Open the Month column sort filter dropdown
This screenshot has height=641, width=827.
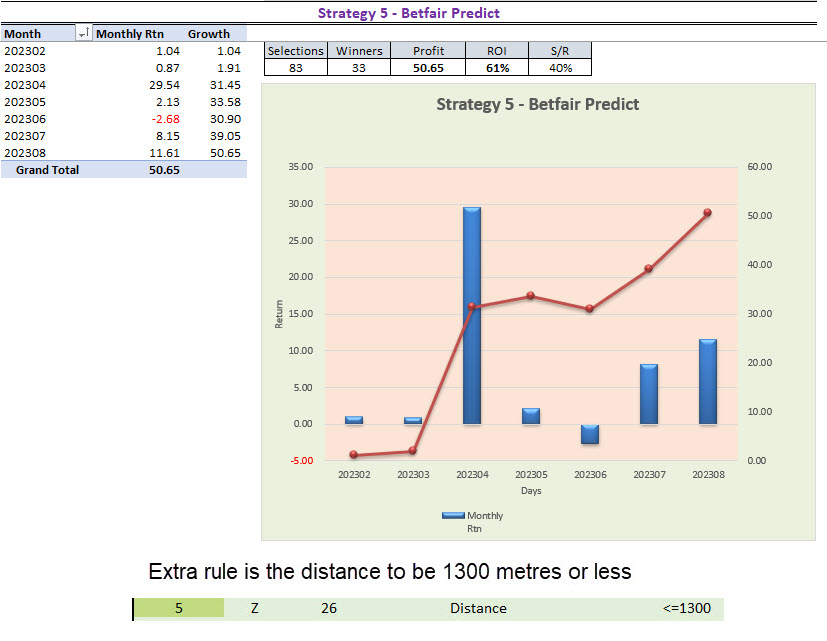[83, 34]
